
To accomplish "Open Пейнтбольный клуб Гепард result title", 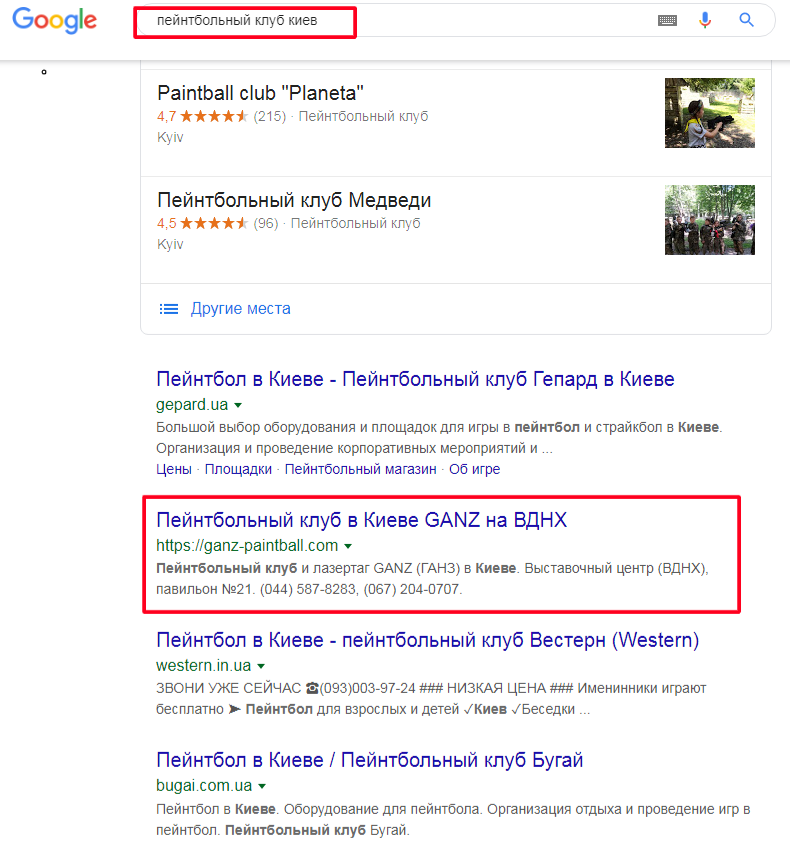I will click(x=415, y=379).
